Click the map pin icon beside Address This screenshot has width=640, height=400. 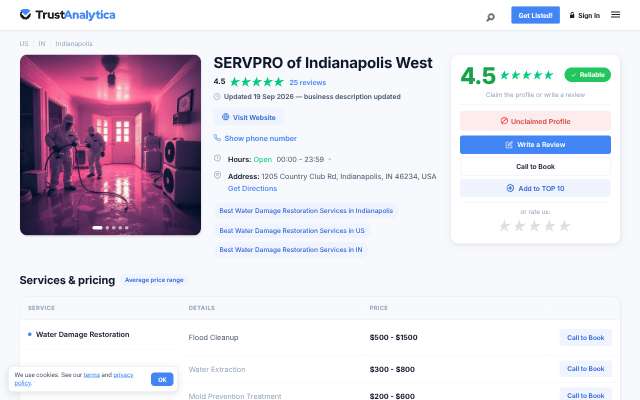tap(218, 175)
